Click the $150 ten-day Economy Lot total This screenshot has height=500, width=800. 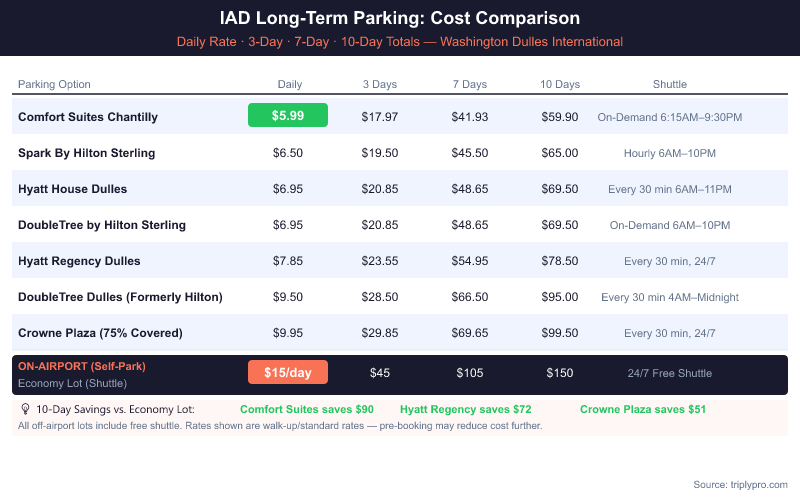559,373
